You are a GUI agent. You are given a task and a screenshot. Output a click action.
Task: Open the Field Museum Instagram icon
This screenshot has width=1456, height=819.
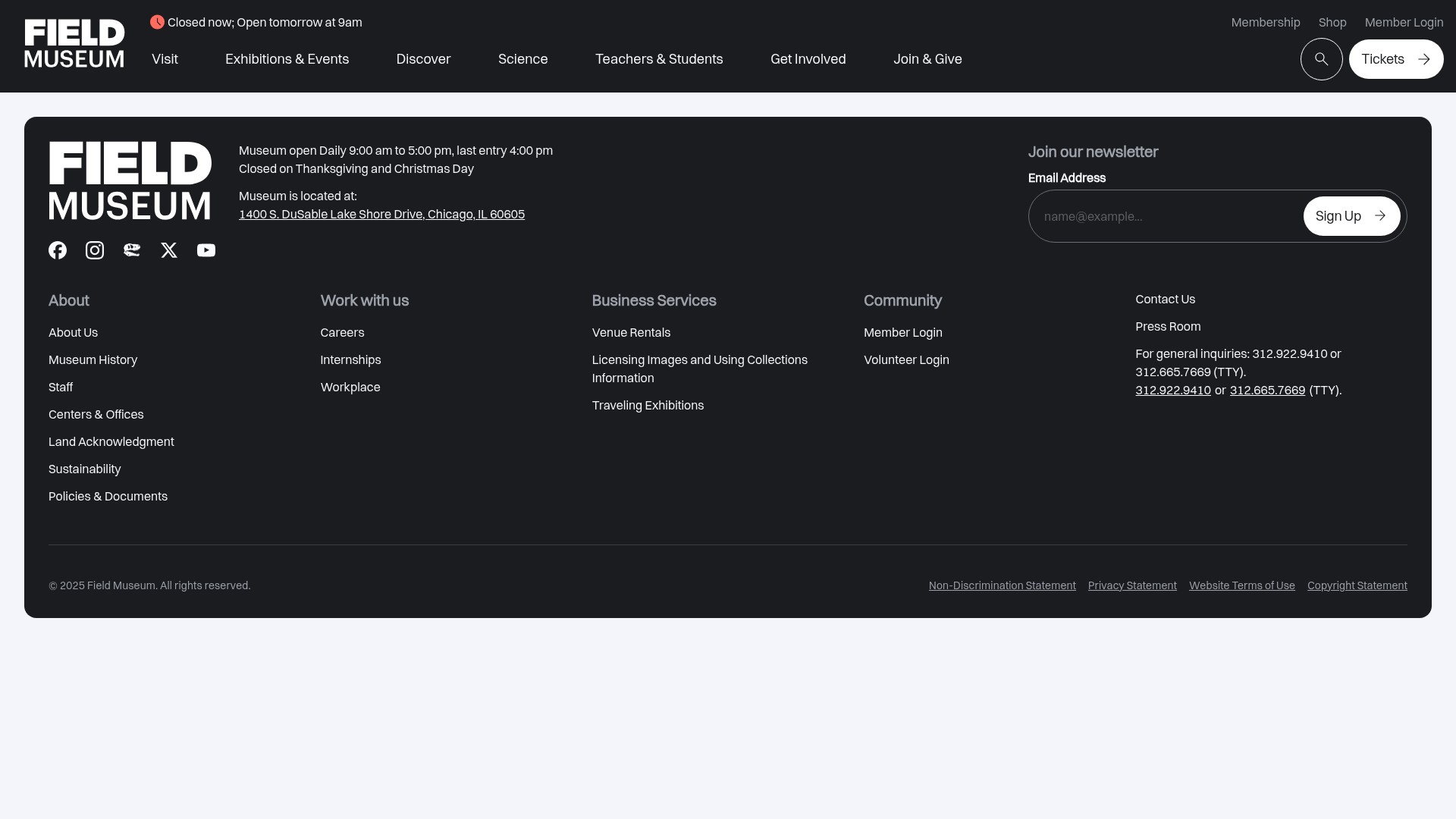click(95, 250)
